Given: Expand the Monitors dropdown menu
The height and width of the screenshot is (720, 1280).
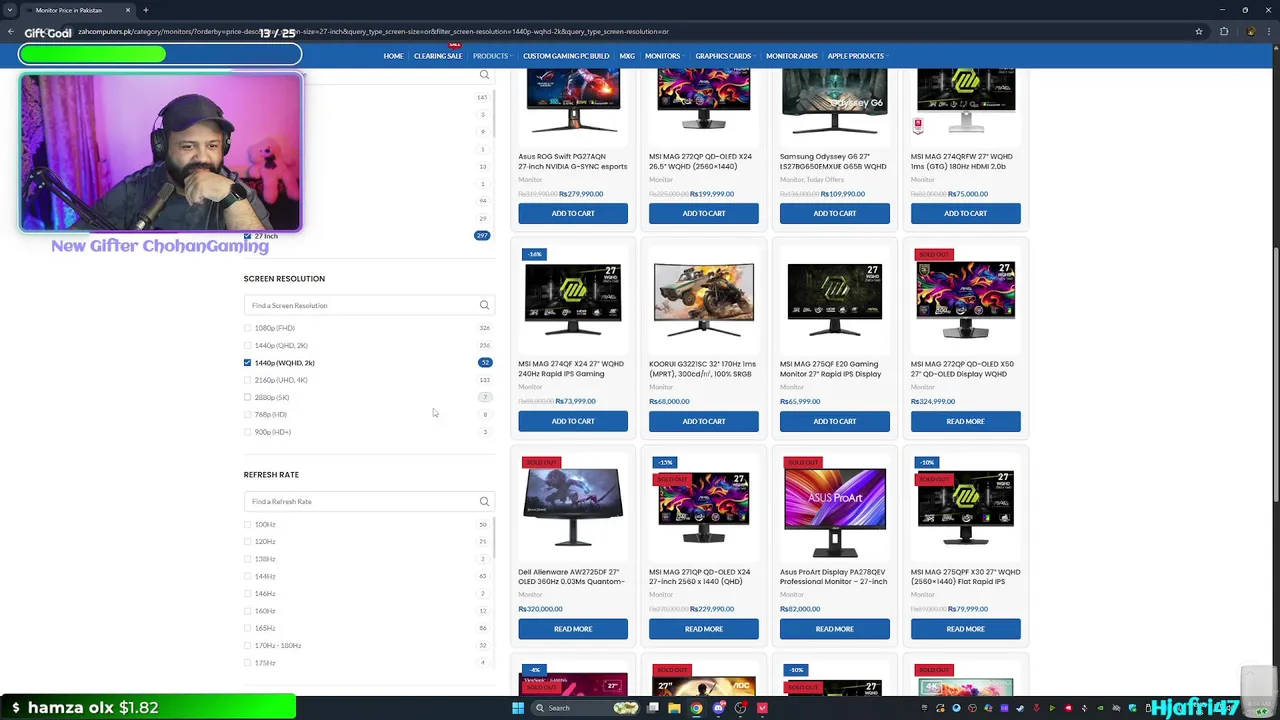Looking at the screenshot, I should [x=664, y=56].
